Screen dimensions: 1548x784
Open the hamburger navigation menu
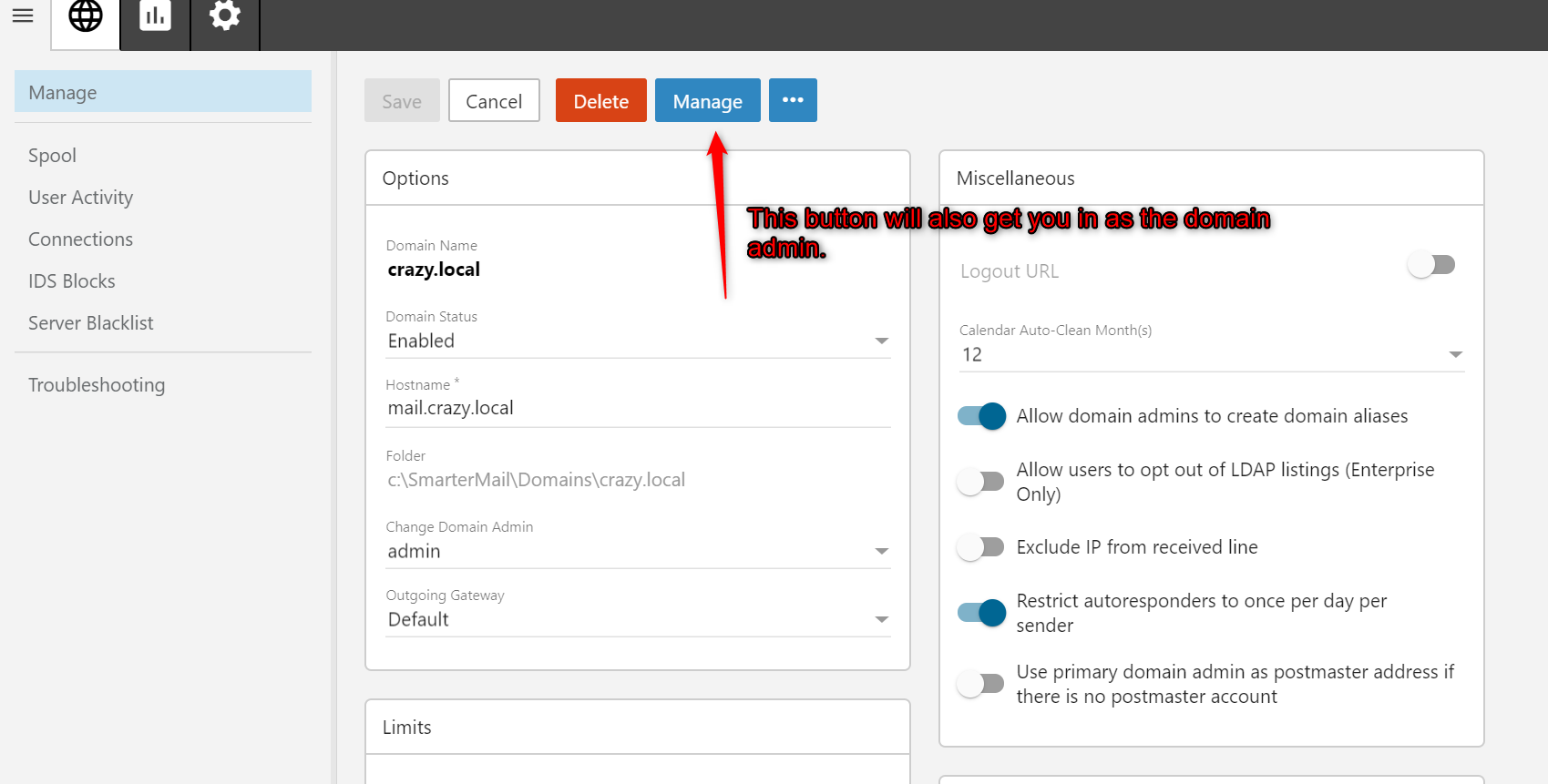pos(23,15)
